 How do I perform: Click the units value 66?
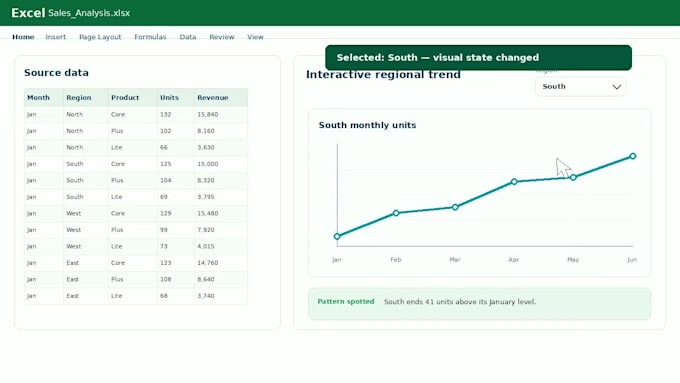163,147
